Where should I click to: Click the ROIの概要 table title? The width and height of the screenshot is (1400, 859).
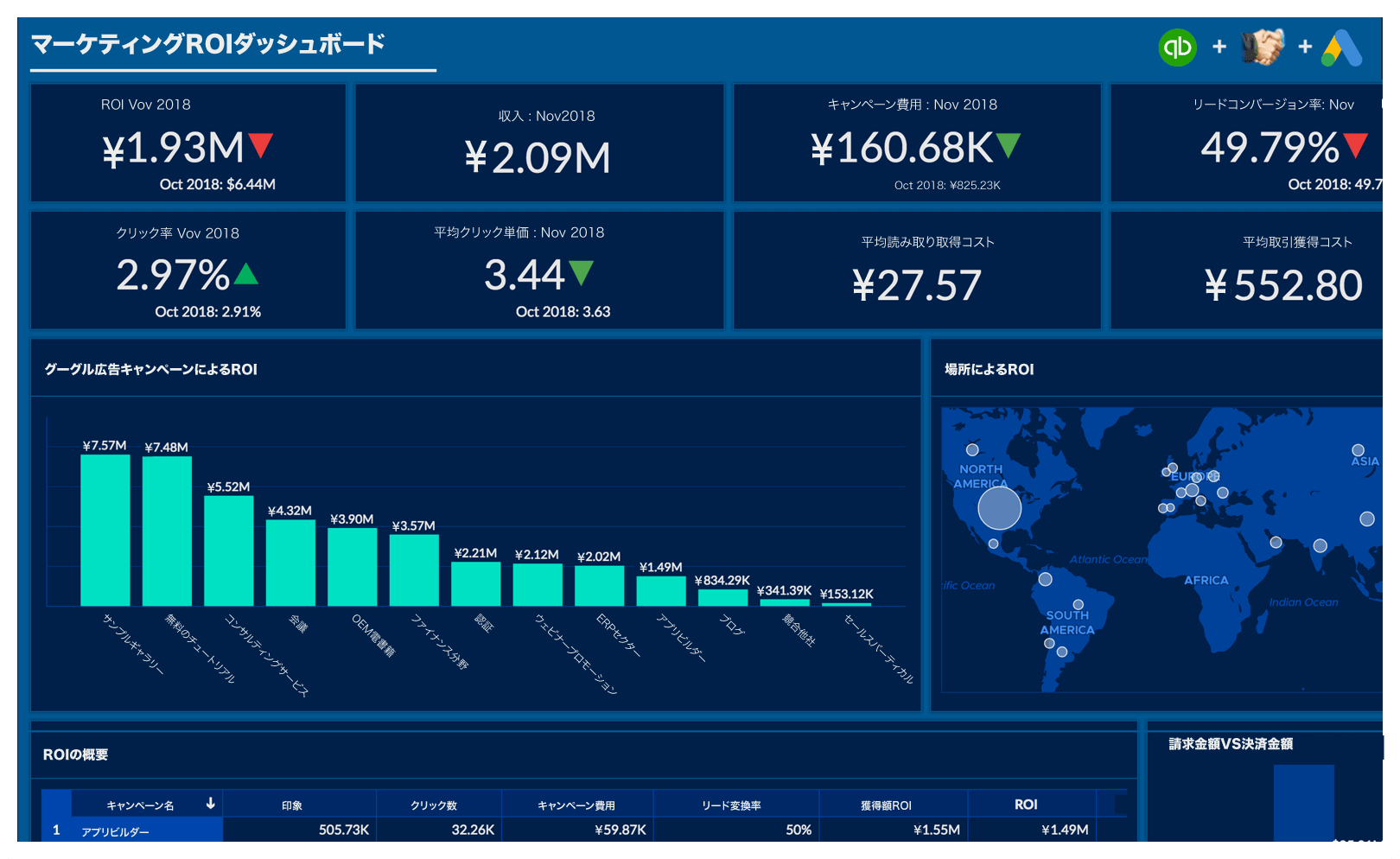tap(75, 754)
